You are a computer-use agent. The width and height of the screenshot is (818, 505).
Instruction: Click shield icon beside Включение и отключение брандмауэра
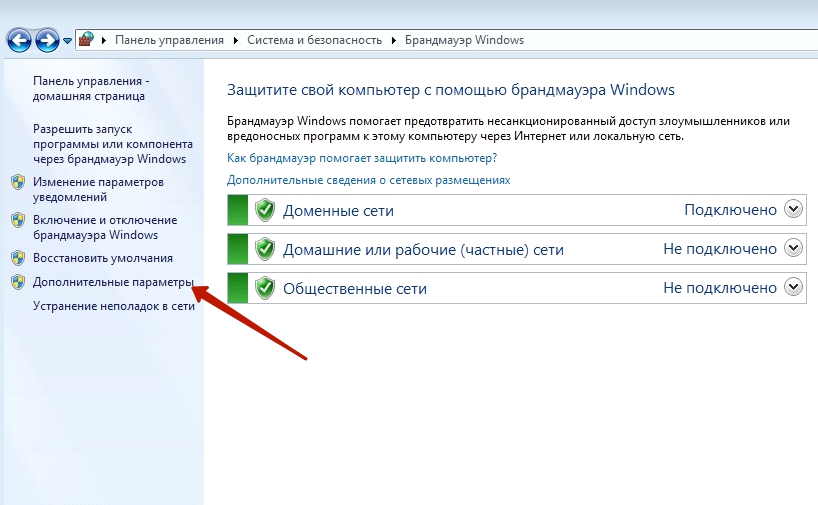[x=18, y=220]
